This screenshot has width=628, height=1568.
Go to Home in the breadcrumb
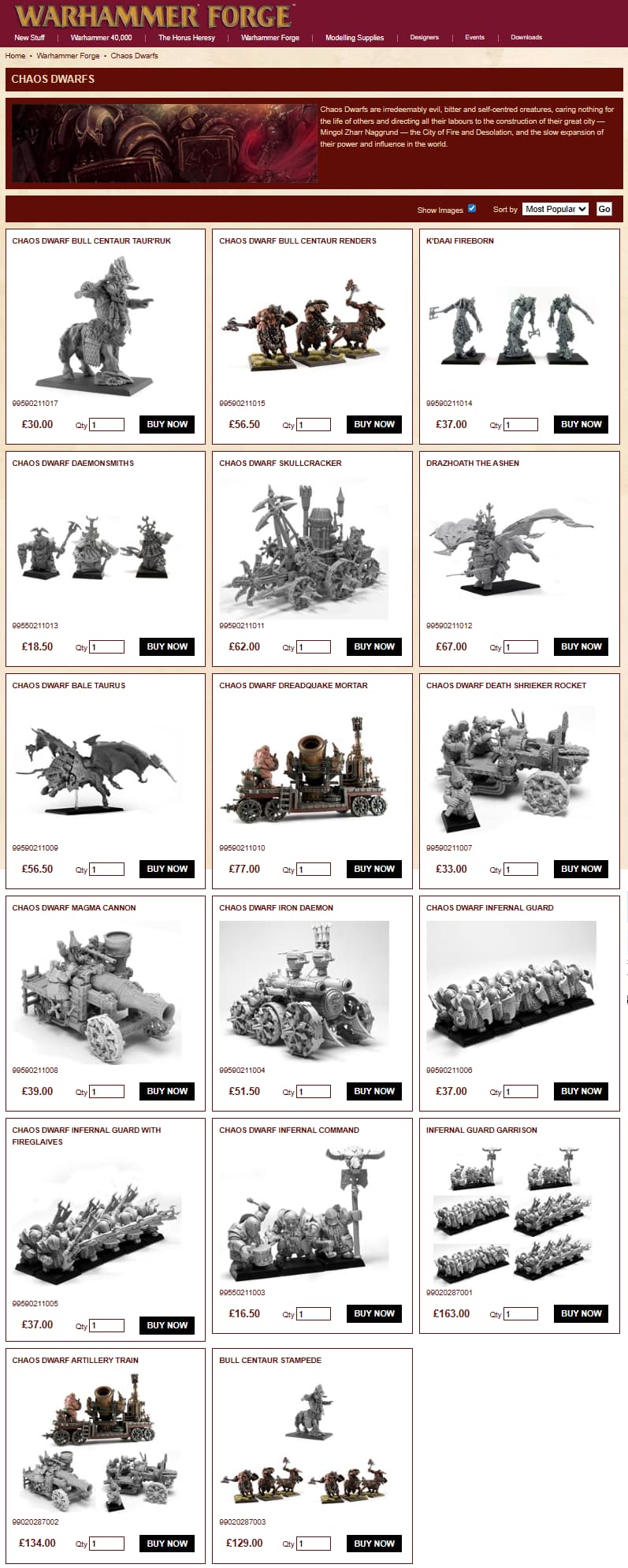[x=15, y=56]
